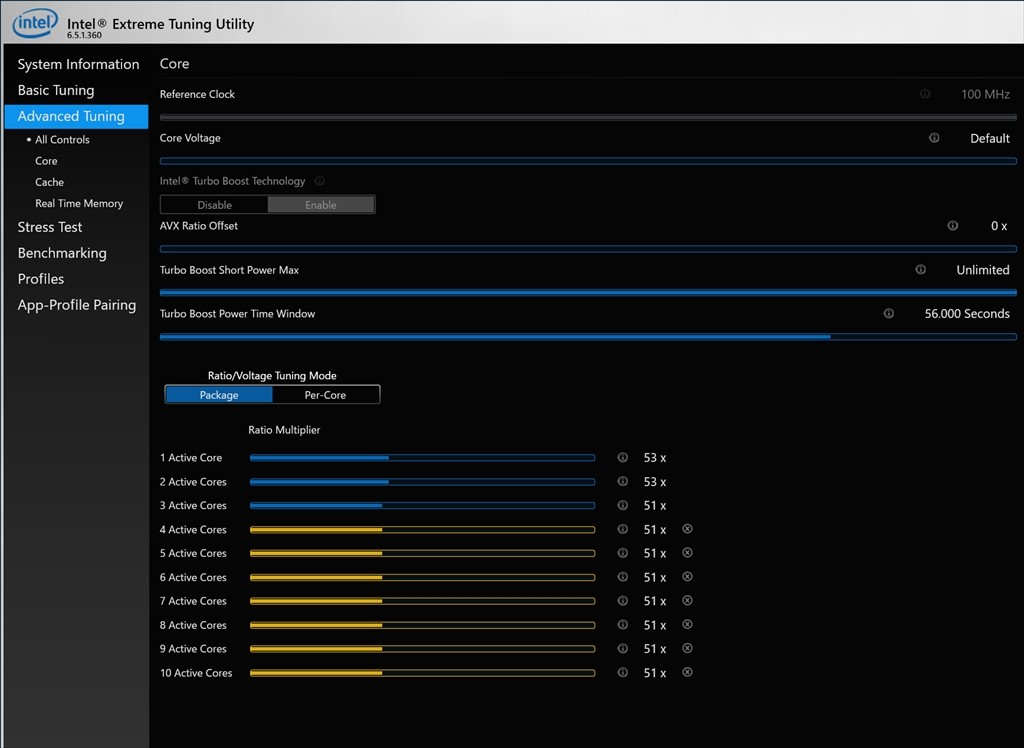Image resolution: width=1024 pixels, height=748 pixels.
Task: Switch tuning mode to Per-Core
Action: [325, 395]
